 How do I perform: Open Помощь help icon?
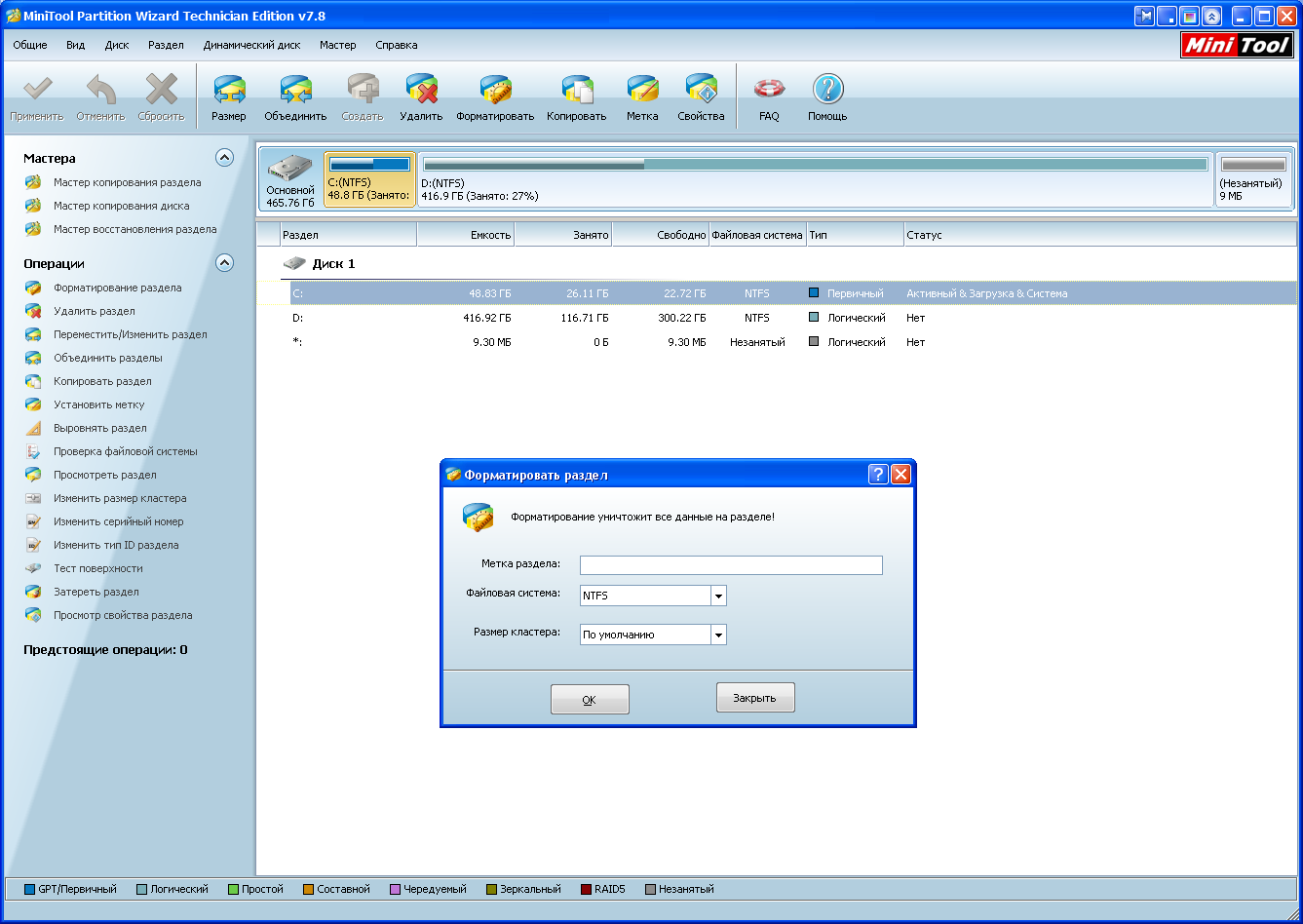[x=827, y=90]
